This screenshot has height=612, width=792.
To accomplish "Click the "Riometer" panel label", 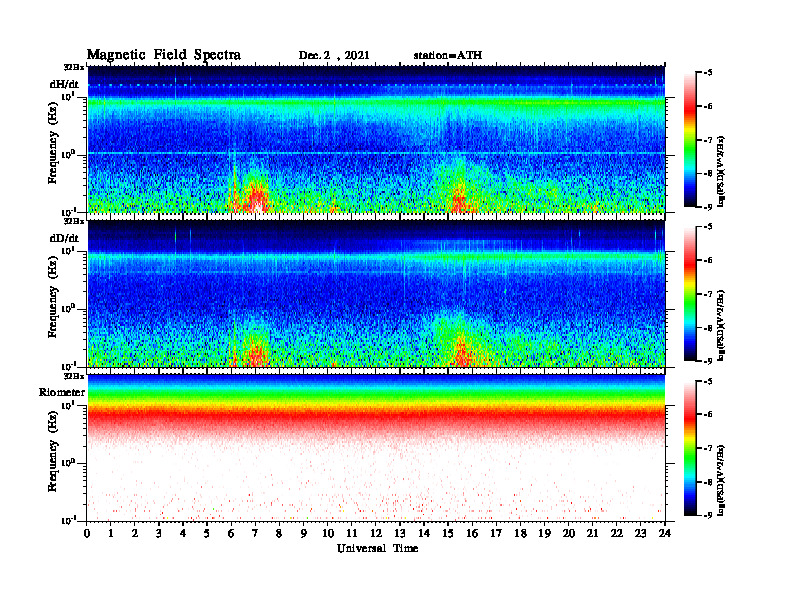I will coord(62,392).
